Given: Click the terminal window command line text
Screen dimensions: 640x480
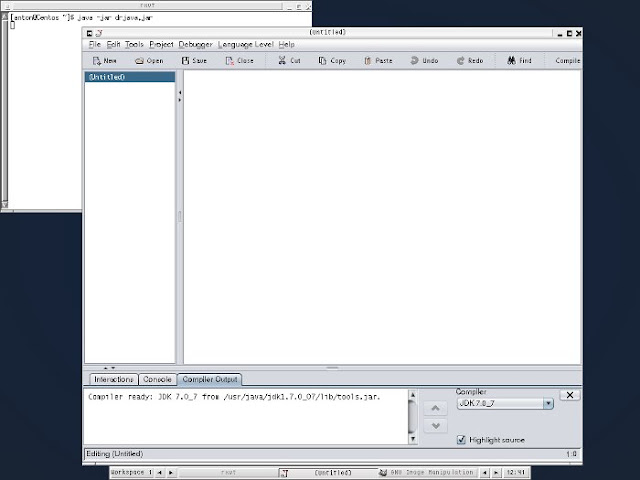Looking at the screenshot, I should click(82, 18).
